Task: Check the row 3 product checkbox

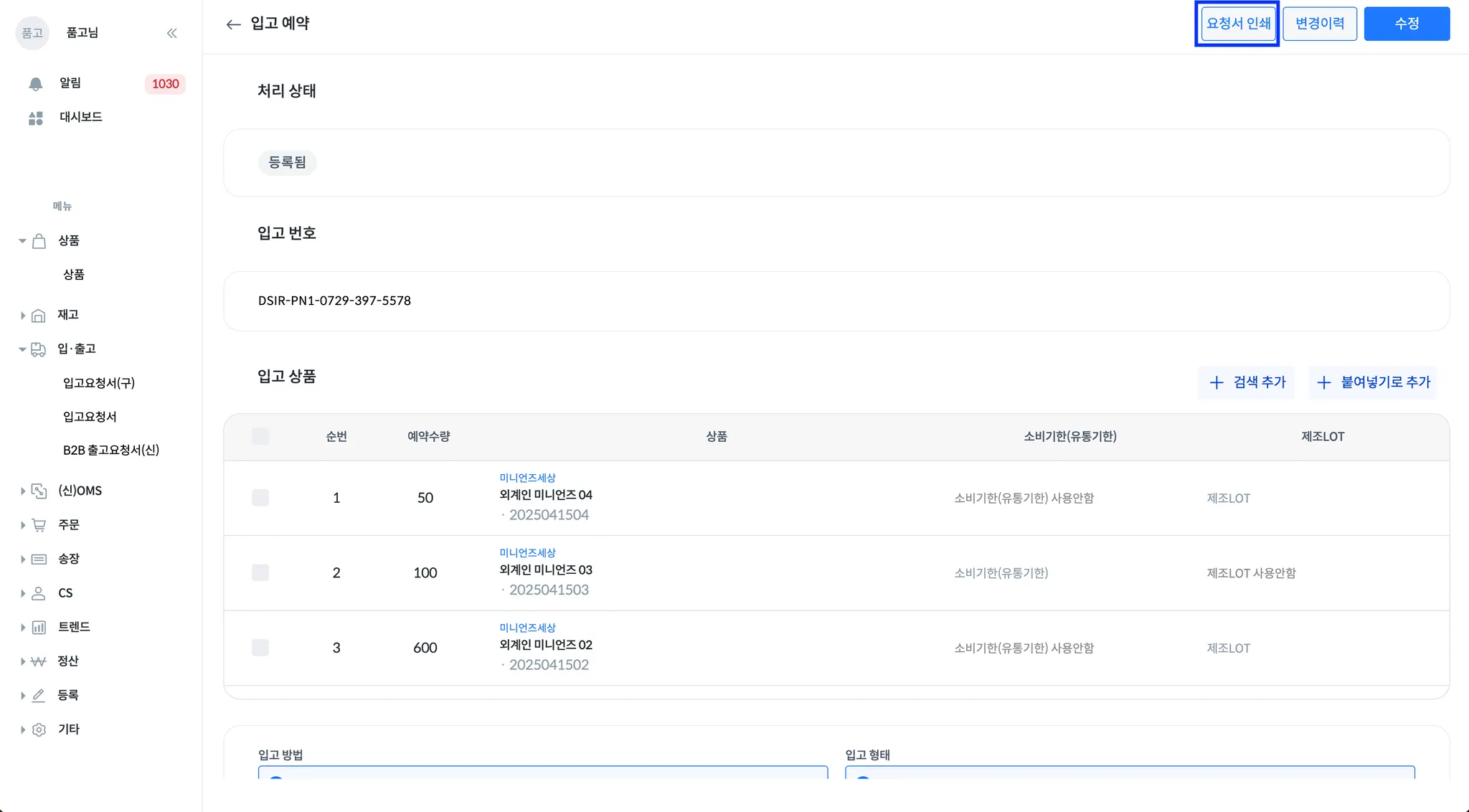Action: point(260,648)
